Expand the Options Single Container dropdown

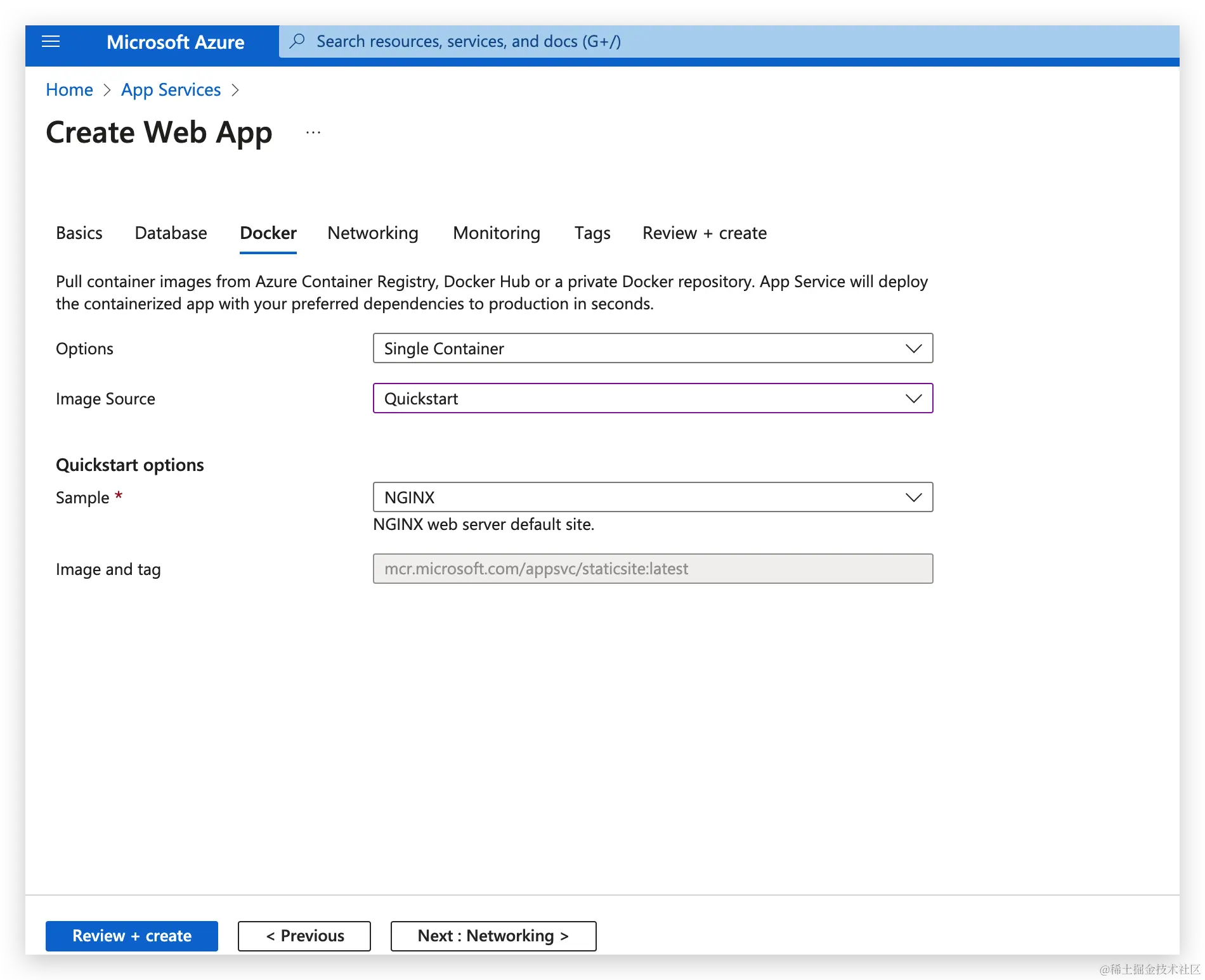tap(653, 348)
